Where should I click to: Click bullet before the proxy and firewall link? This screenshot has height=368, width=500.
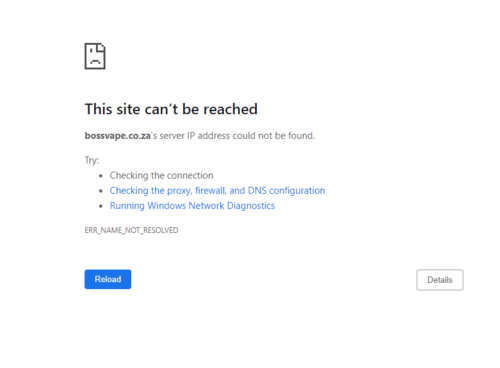[x=101, y=191]
